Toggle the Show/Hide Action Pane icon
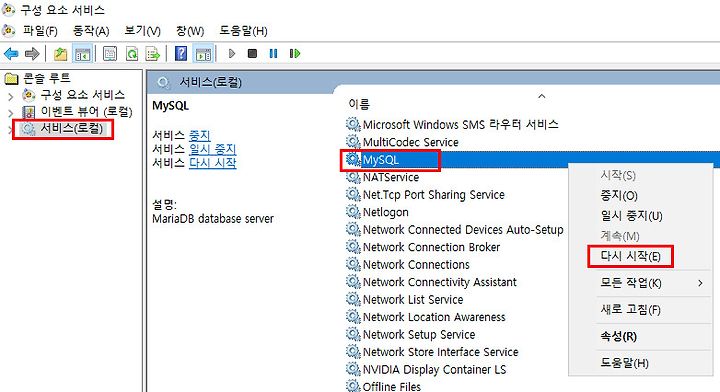 click(x=203, y=54)
